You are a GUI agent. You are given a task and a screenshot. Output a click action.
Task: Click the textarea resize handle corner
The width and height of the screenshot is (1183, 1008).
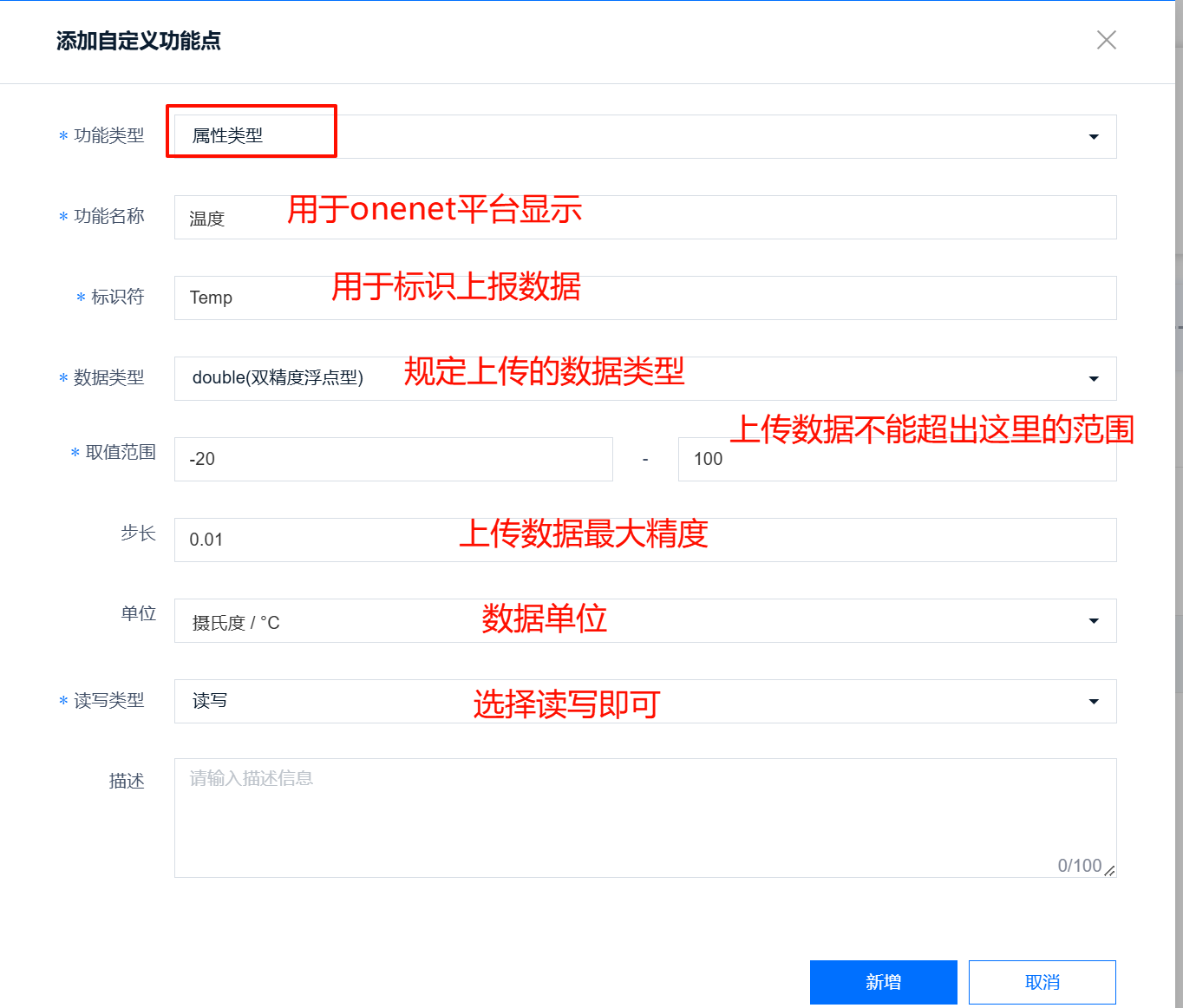(x=1109, y=871)
